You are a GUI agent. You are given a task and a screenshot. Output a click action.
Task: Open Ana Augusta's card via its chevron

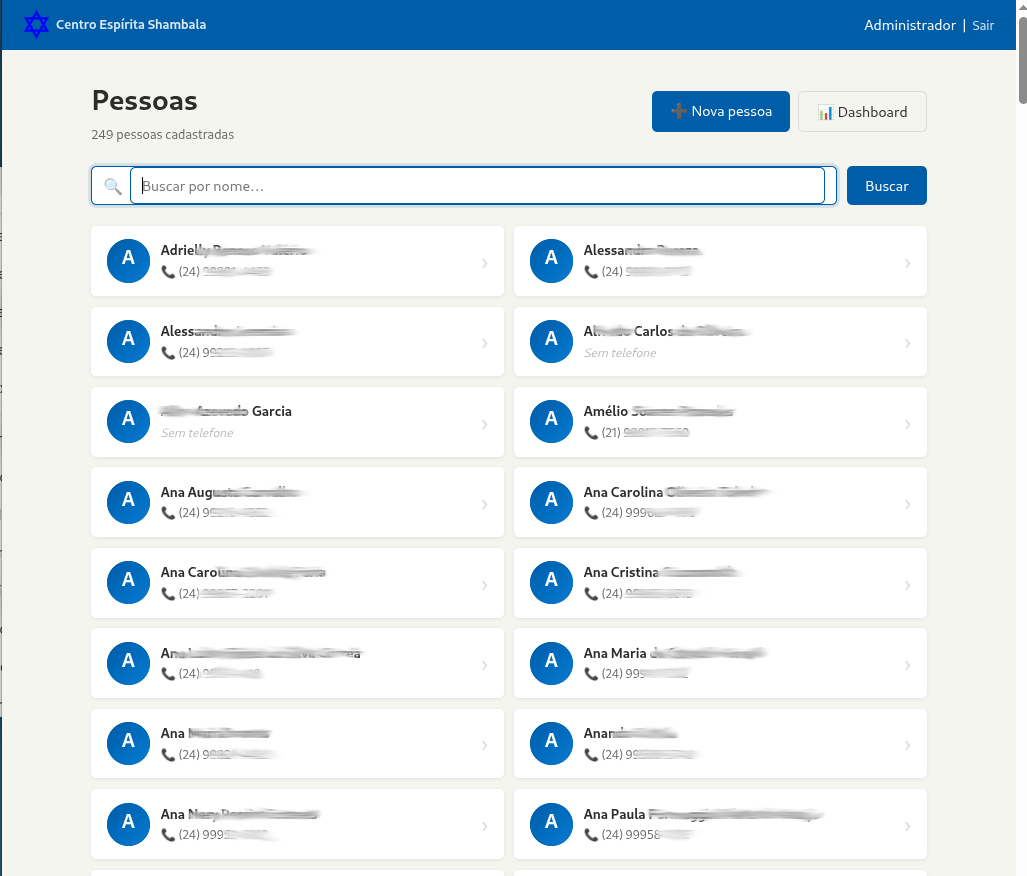pyautogui.click(x=485, y=504)
